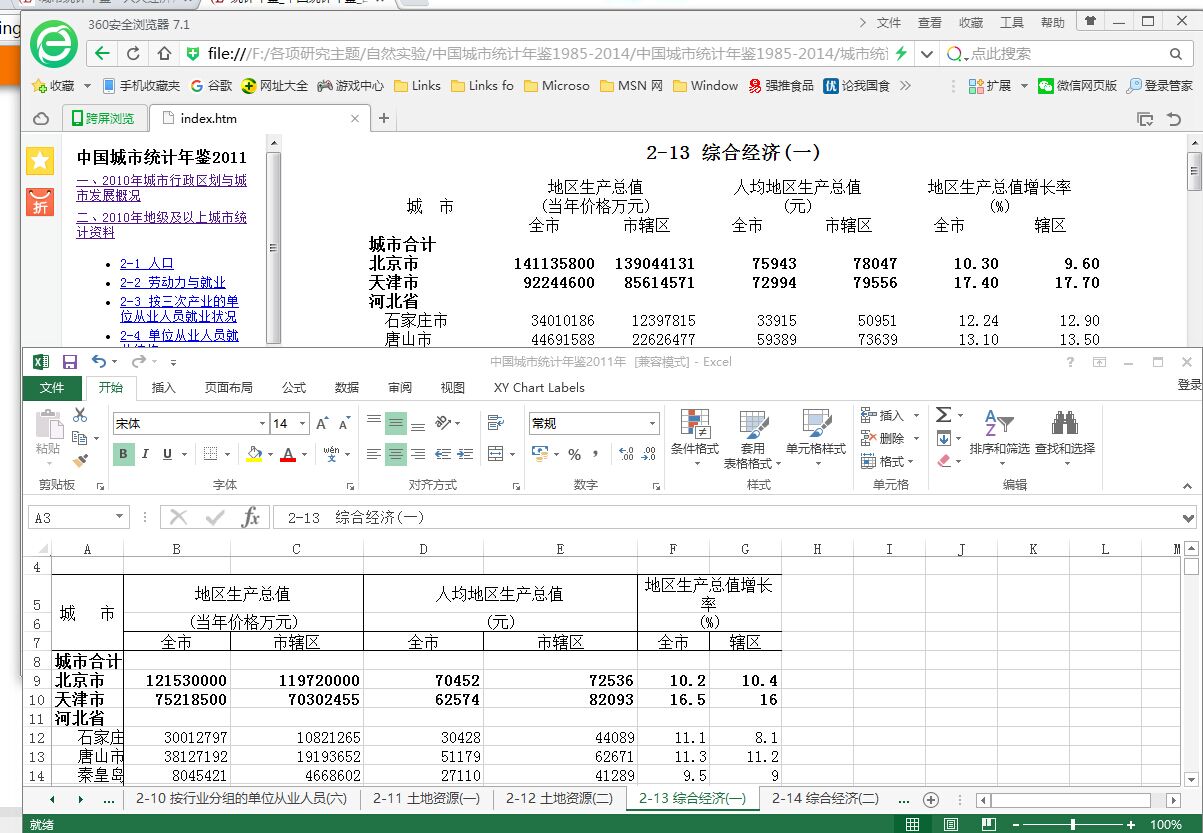Click the browser home icon
Screen dimensions: 1203x833
[164, 54]
